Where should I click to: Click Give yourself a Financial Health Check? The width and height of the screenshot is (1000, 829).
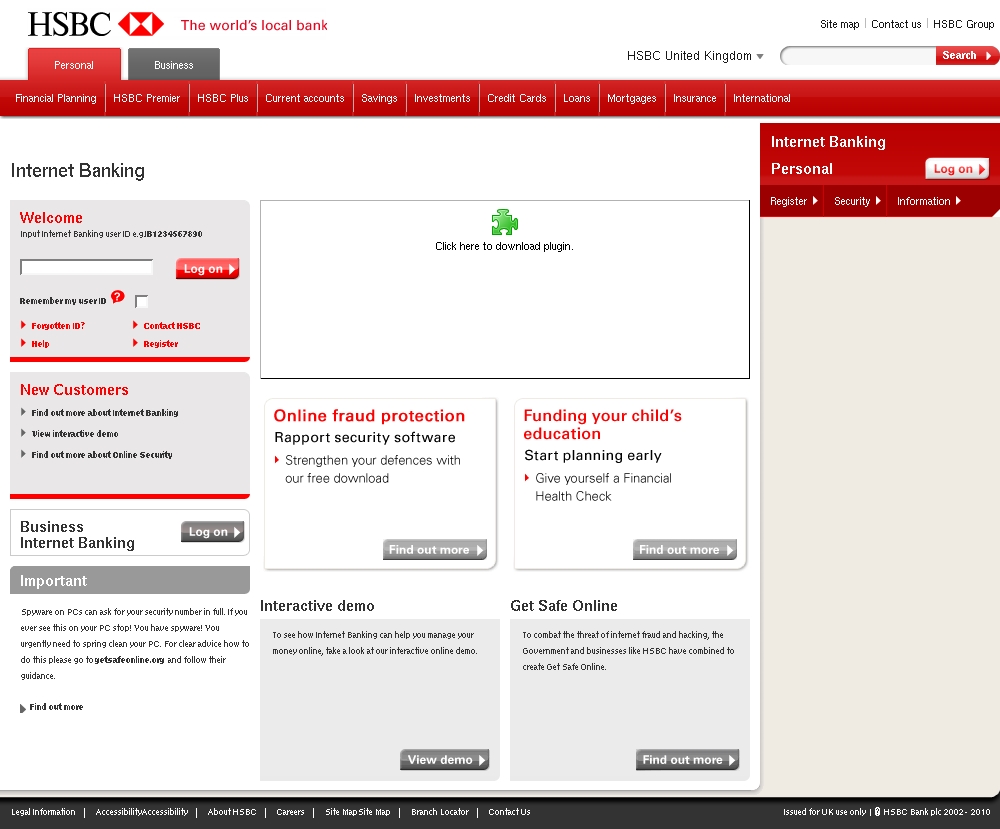click(x=603, y=487)
